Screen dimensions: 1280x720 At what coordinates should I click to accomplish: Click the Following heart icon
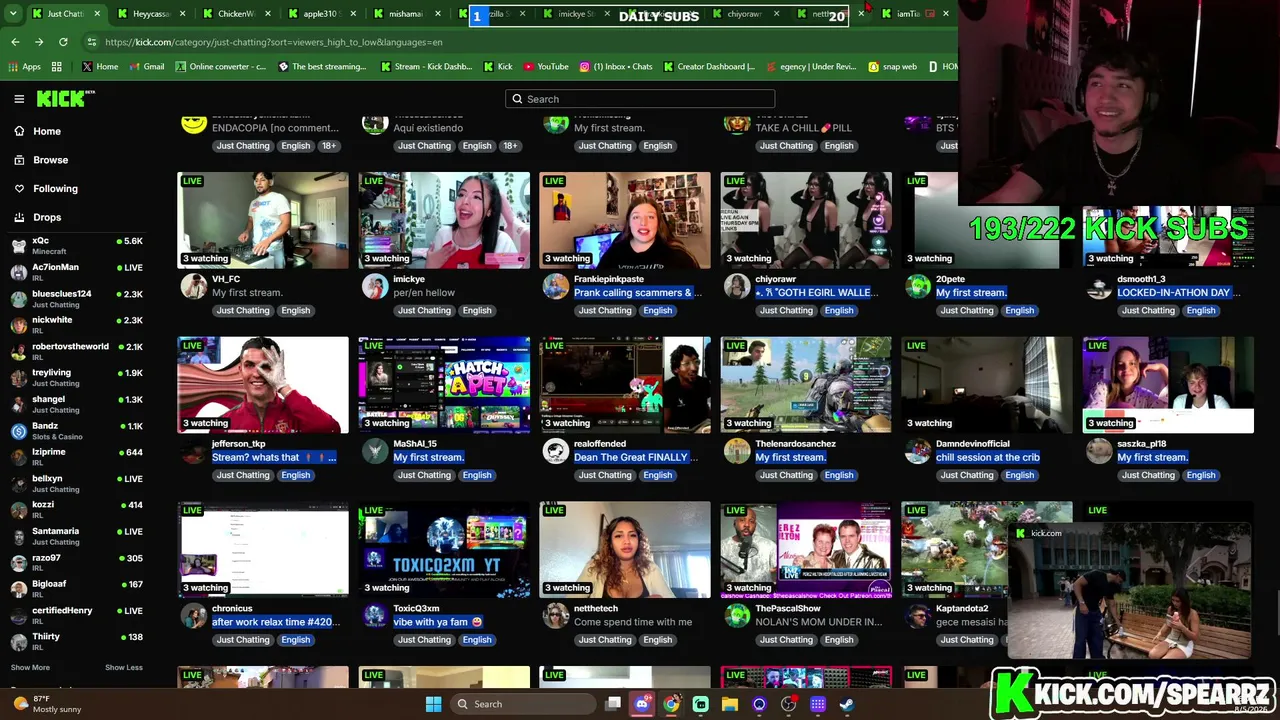(19, 188)
